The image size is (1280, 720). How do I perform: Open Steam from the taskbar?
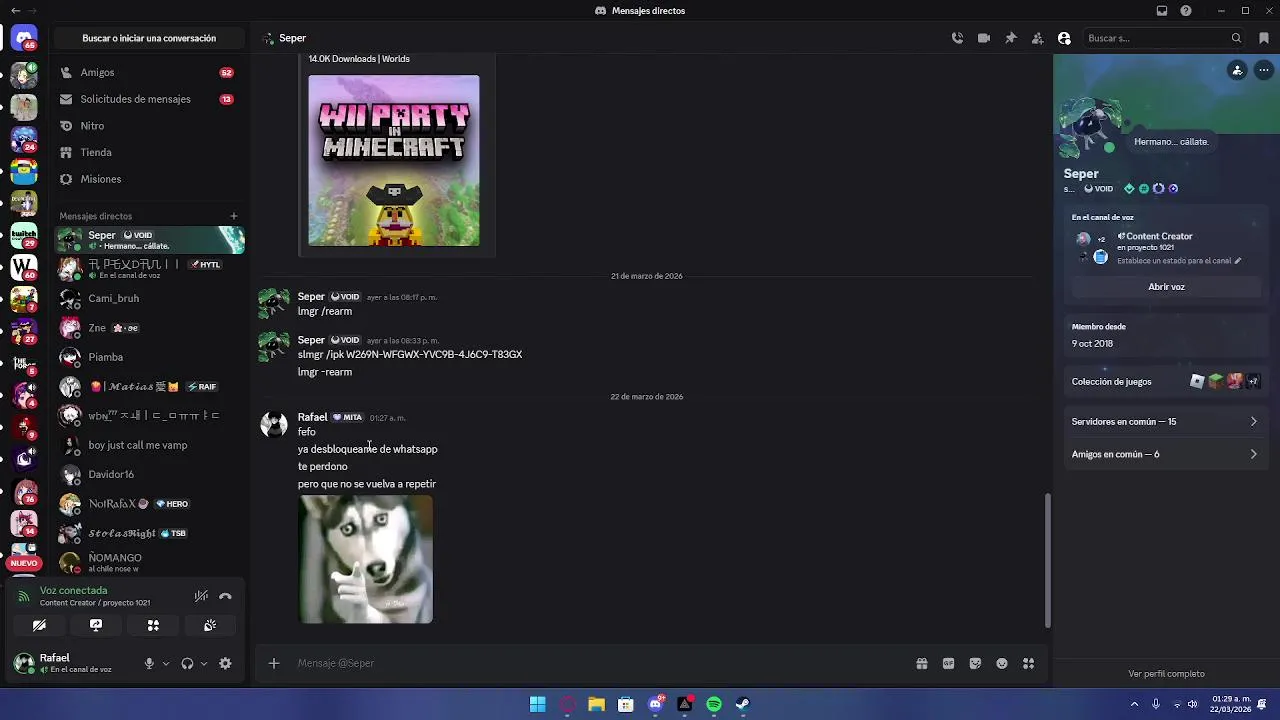click(743, 704)
